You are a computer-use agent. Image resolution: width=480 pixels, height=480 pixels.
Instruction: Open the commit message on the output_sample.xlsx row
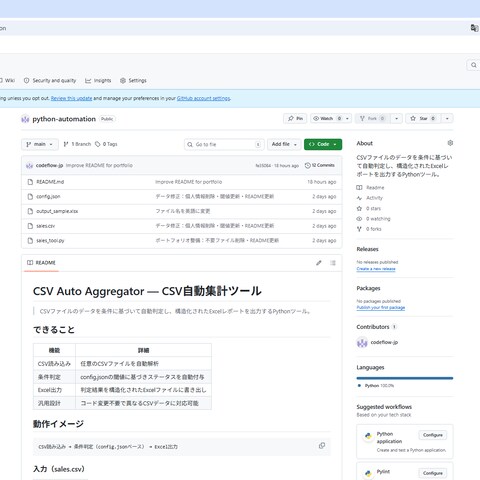coord(183,211)
